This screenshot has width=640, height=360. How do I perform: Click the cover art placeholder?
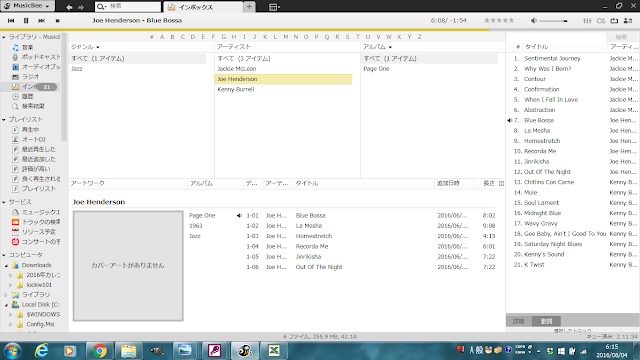(128, 266)
